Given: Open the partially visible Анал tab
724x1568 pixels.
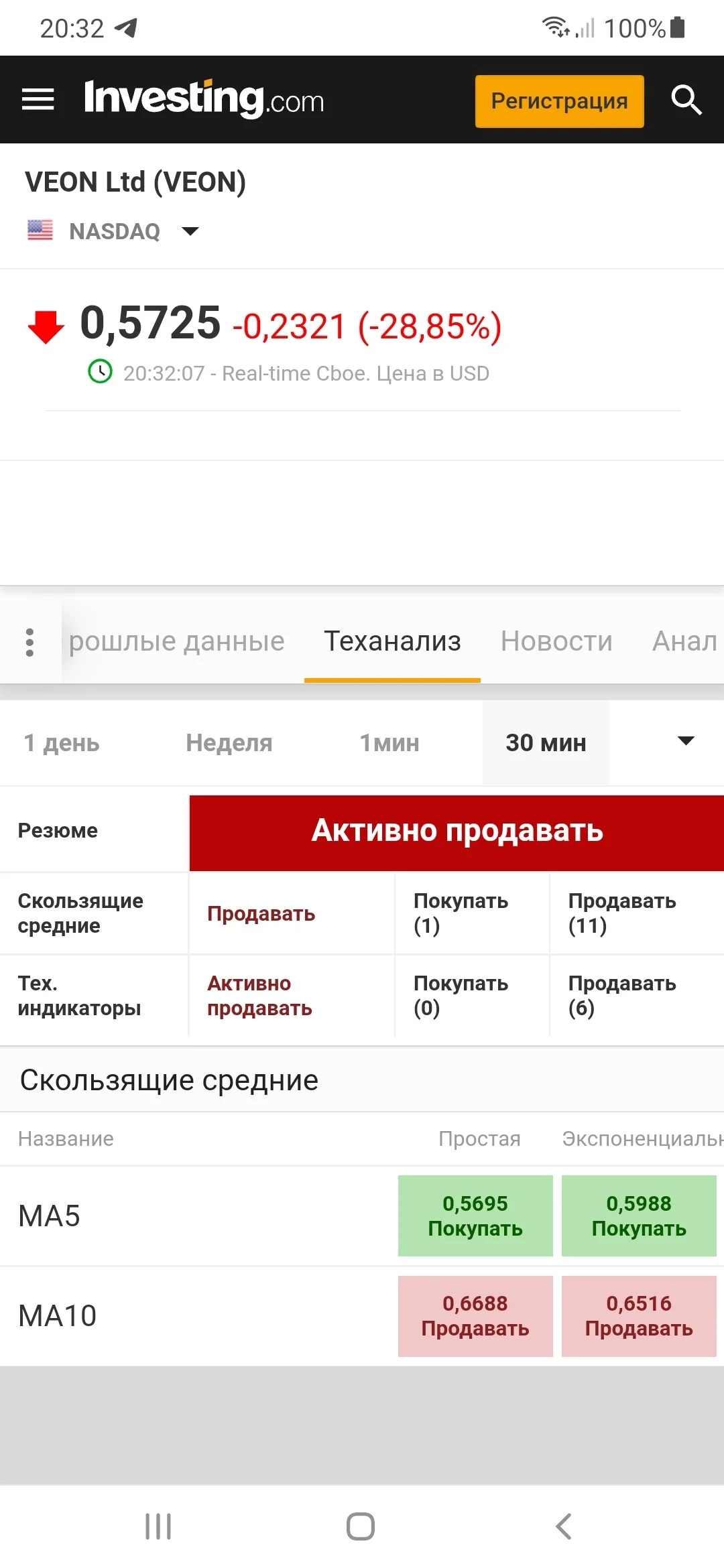Looking at the screenshot, I should (x=684, y=641).
